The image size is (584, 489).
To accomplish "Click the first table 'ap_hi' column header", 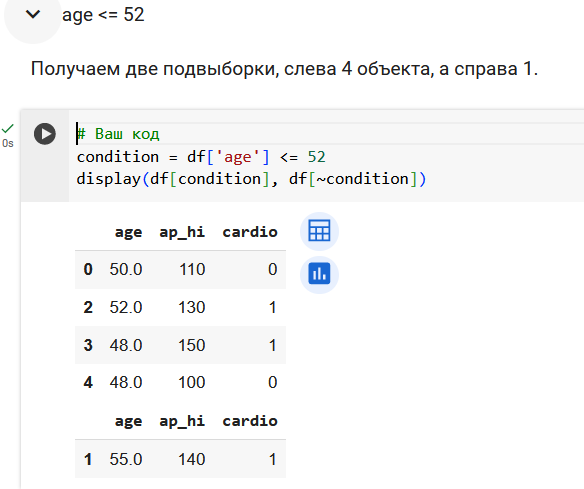I will coord(182,232).
